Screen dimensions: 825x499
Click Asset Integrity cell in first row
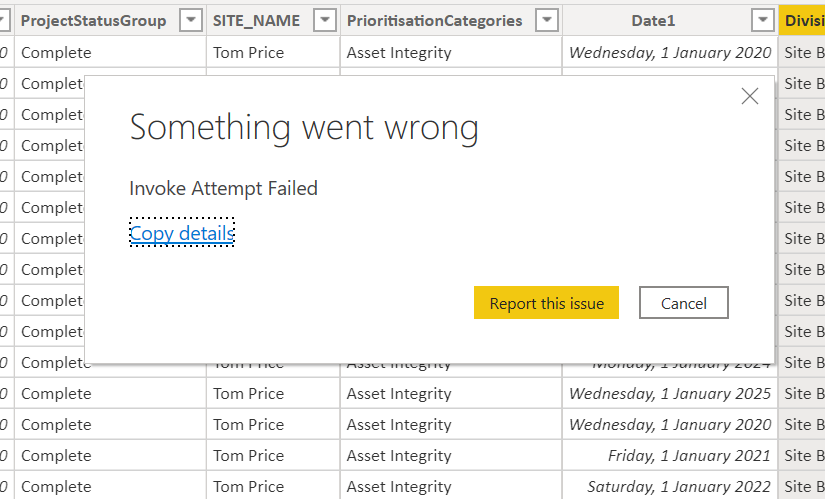(x=451, y=52)
